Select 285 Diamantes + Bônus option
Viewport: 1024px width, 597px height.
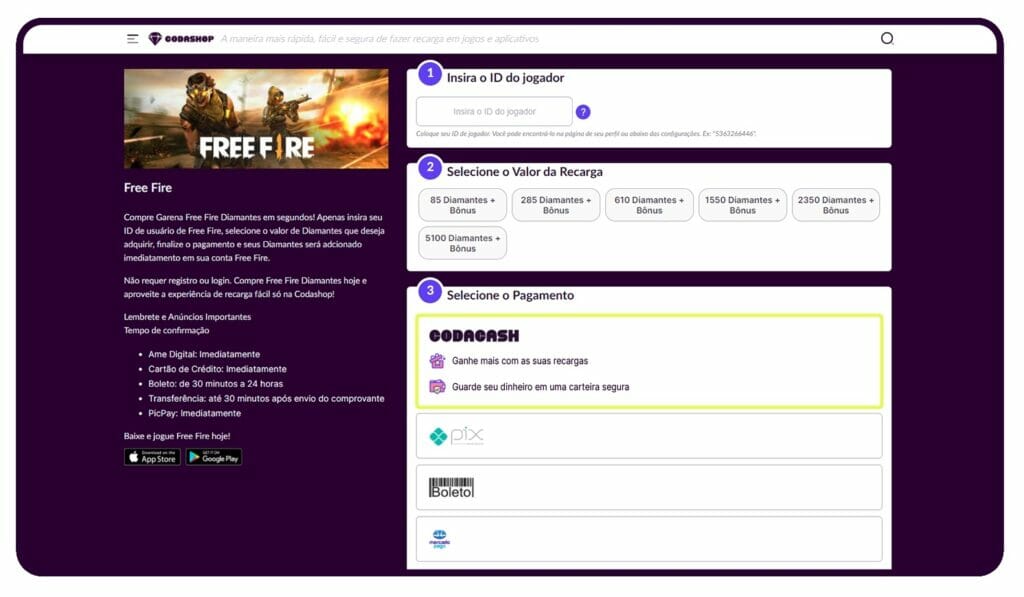(556, 205)
